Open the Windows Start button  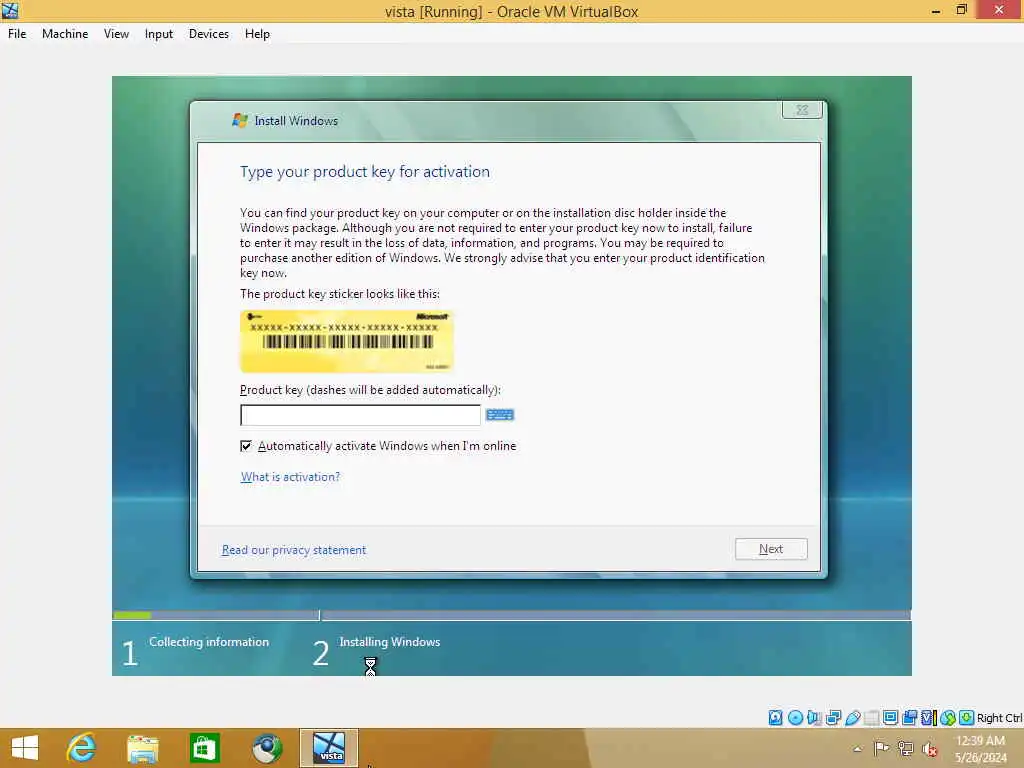(25, 748)
